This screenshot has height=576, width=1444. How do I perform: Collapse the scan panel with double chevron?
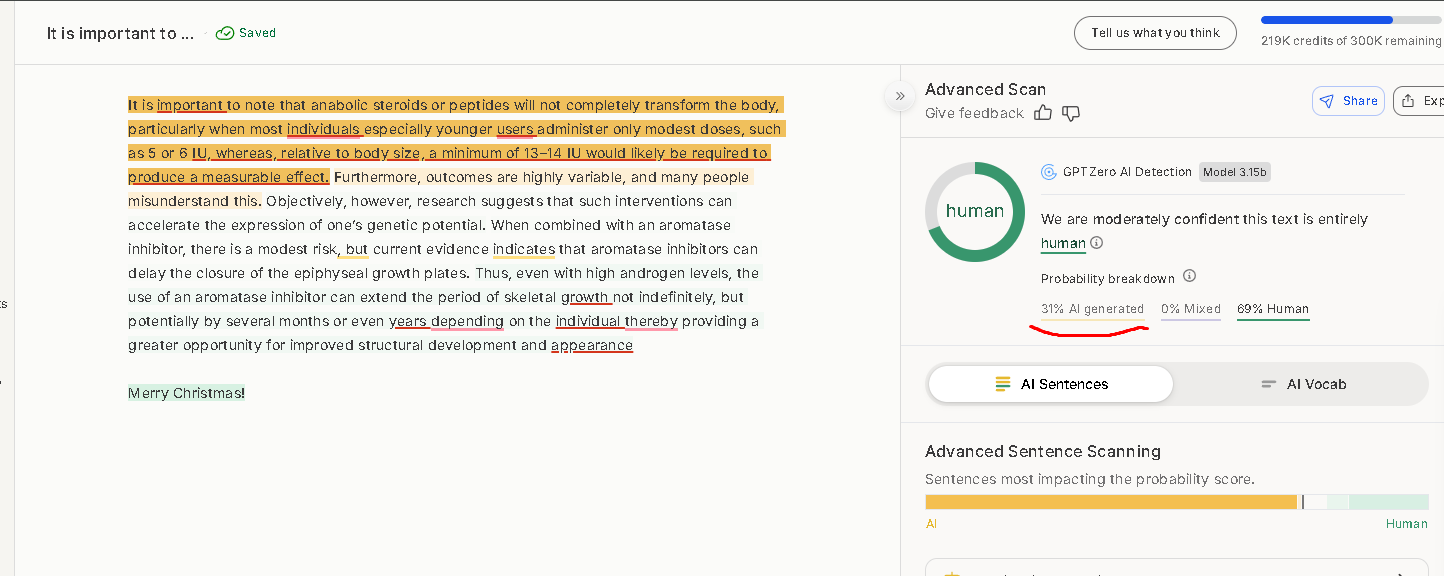coord(900,96)
